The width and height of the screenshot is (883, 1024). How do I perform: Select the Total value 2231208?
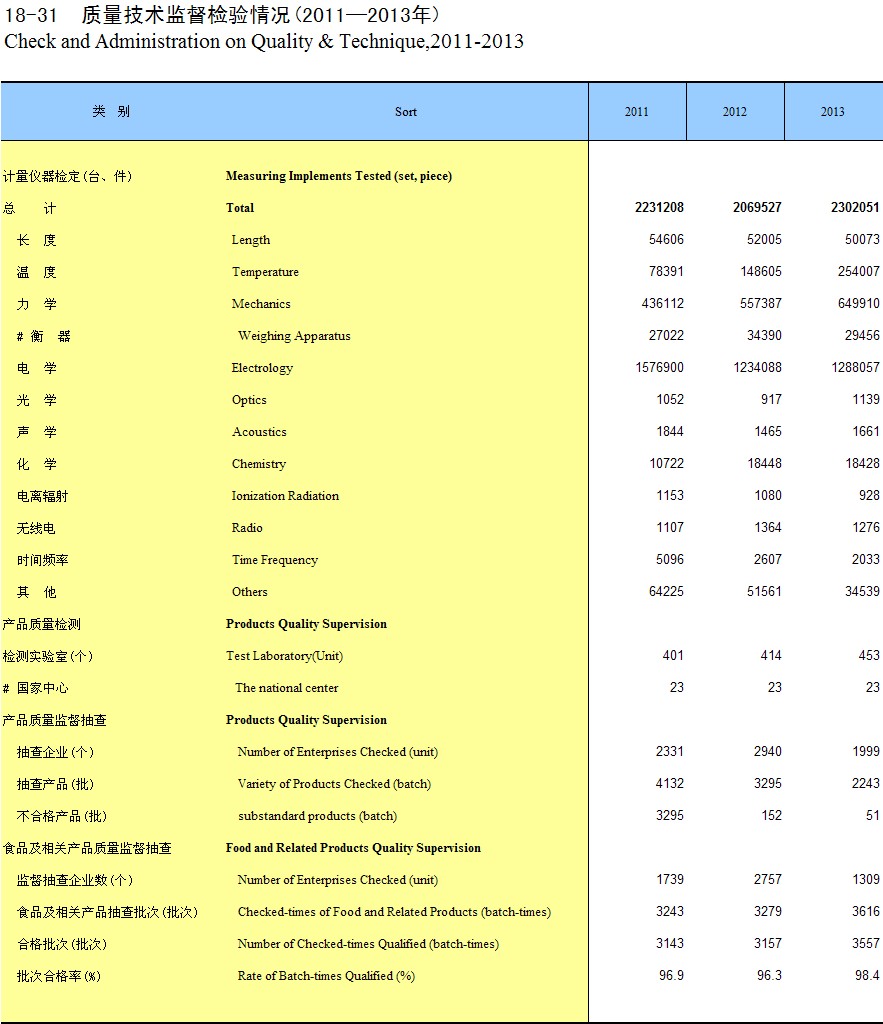659,208
